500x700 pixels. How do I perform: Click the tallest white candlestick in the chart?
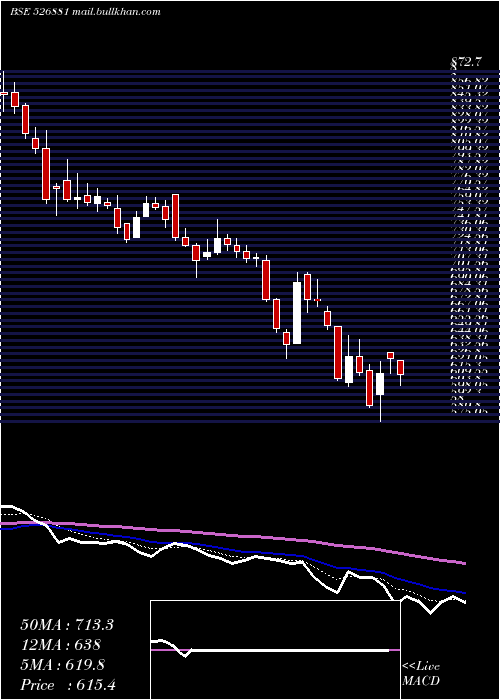click(297, 312)
